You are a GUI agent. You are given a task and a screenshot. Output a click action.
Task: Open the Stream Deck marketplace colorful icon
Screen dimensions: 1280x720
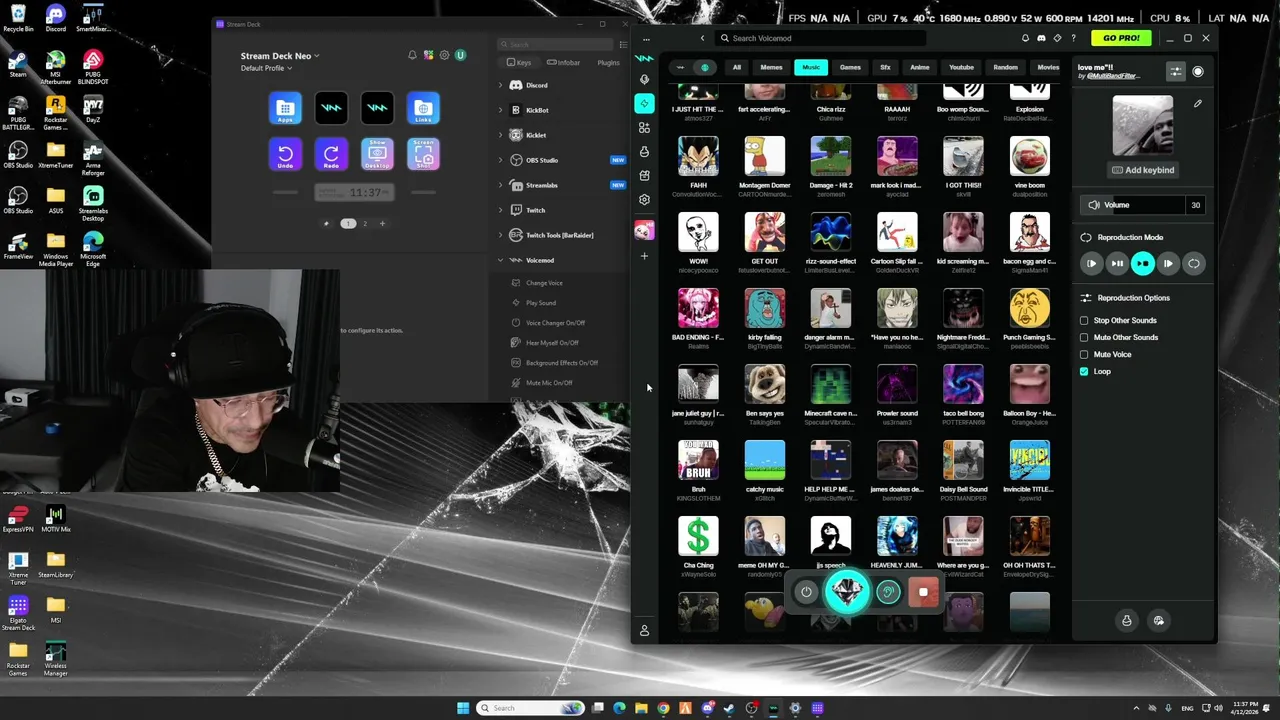pos(428,55)
